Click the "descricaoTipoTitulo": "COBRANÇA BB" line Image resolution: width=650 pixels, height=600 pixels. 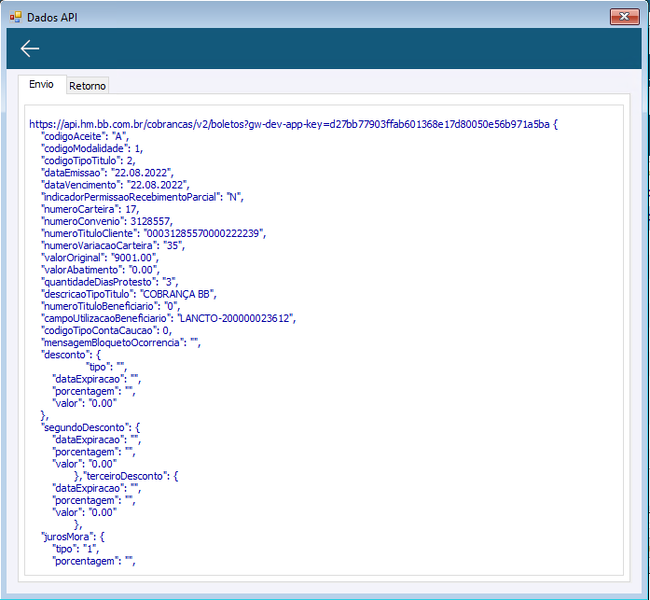click(129, 294)
